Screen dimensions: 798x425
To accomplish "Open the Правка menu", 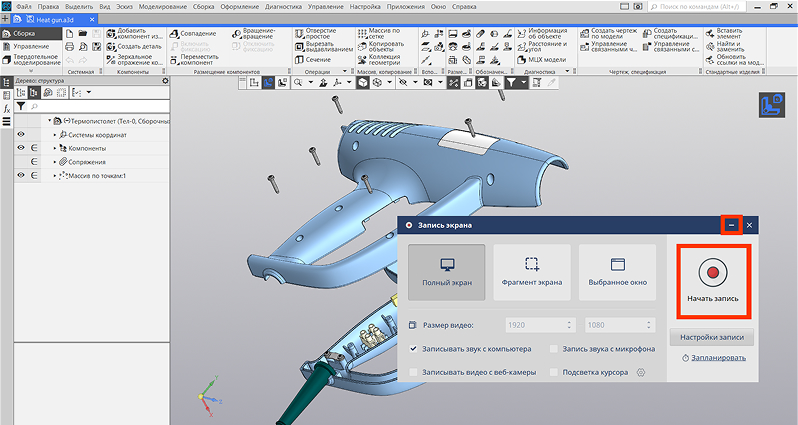I will click(x=48, y=7).
